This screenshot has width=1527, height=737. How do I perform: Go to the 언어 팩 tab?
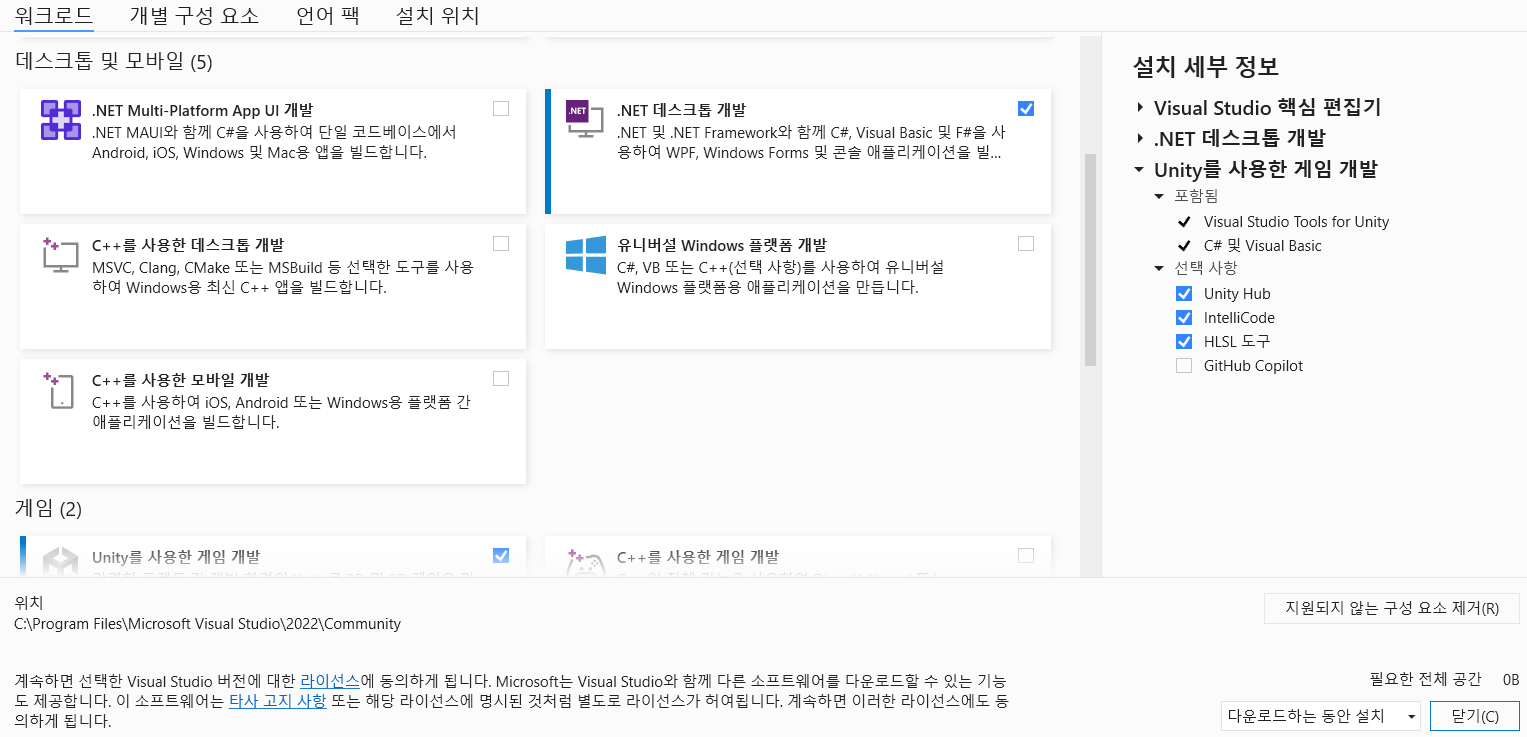328,16
